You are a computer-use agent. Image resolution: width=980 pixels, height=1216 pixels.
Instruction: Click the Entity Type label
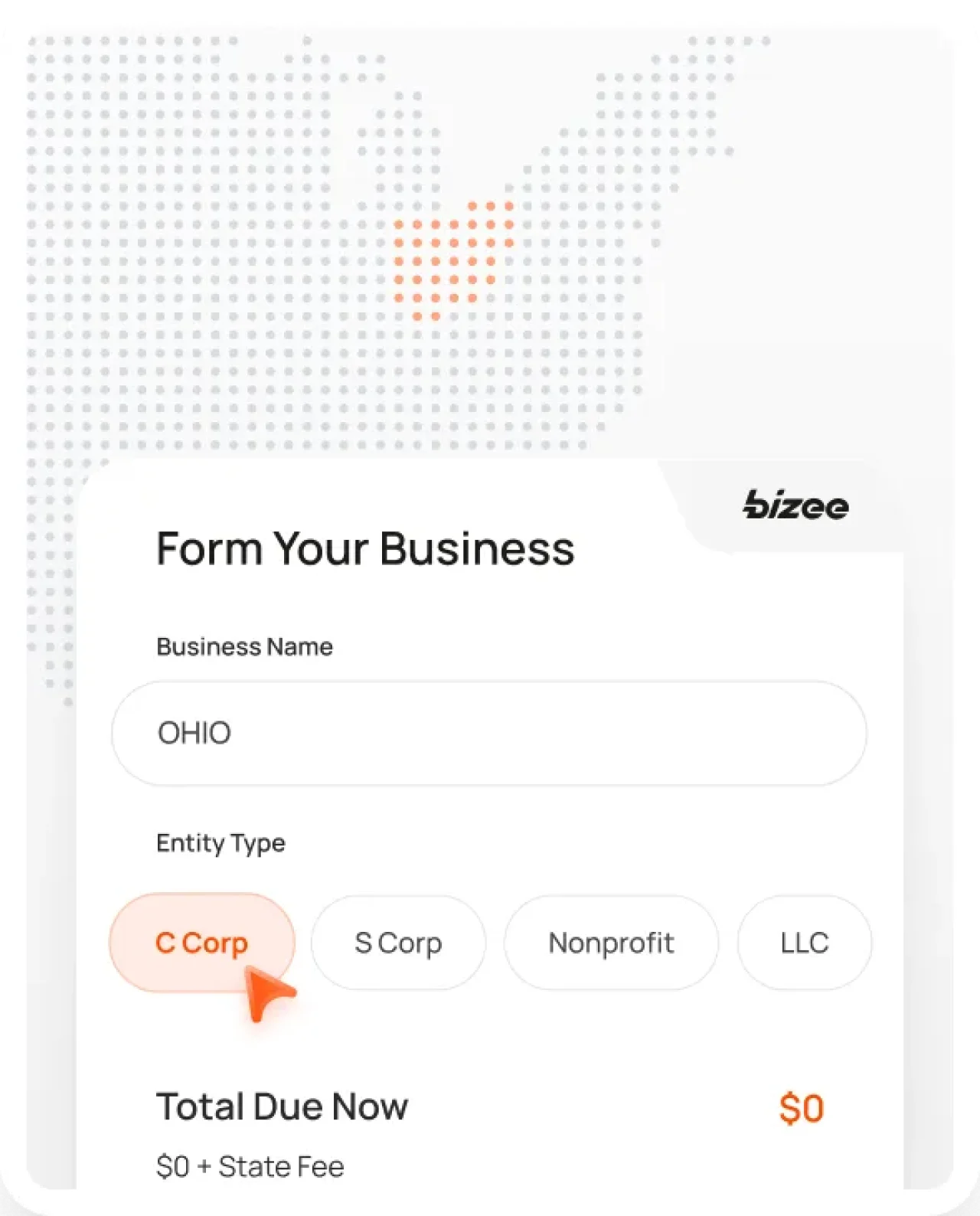tap(220, 843)
